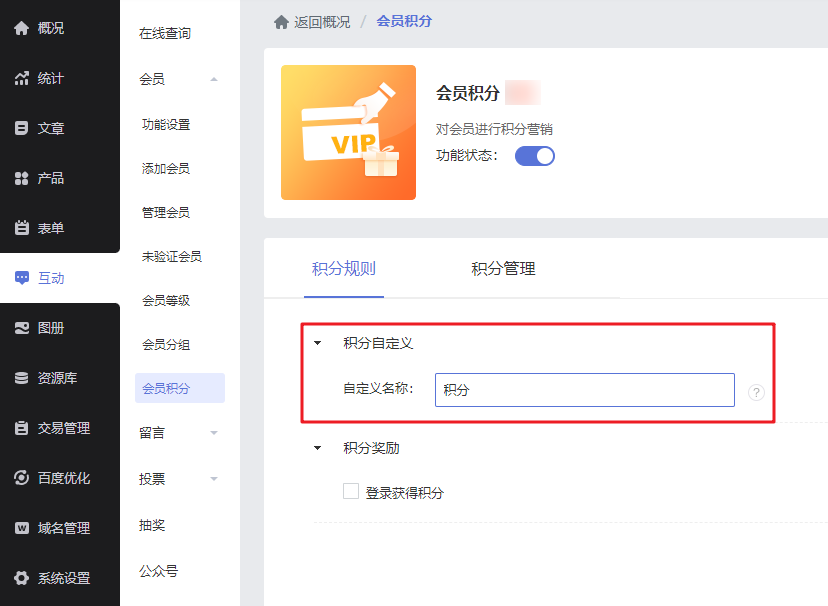Click the 互动 chat bubble icon
828x606 pixels.
tap(22, 278)
